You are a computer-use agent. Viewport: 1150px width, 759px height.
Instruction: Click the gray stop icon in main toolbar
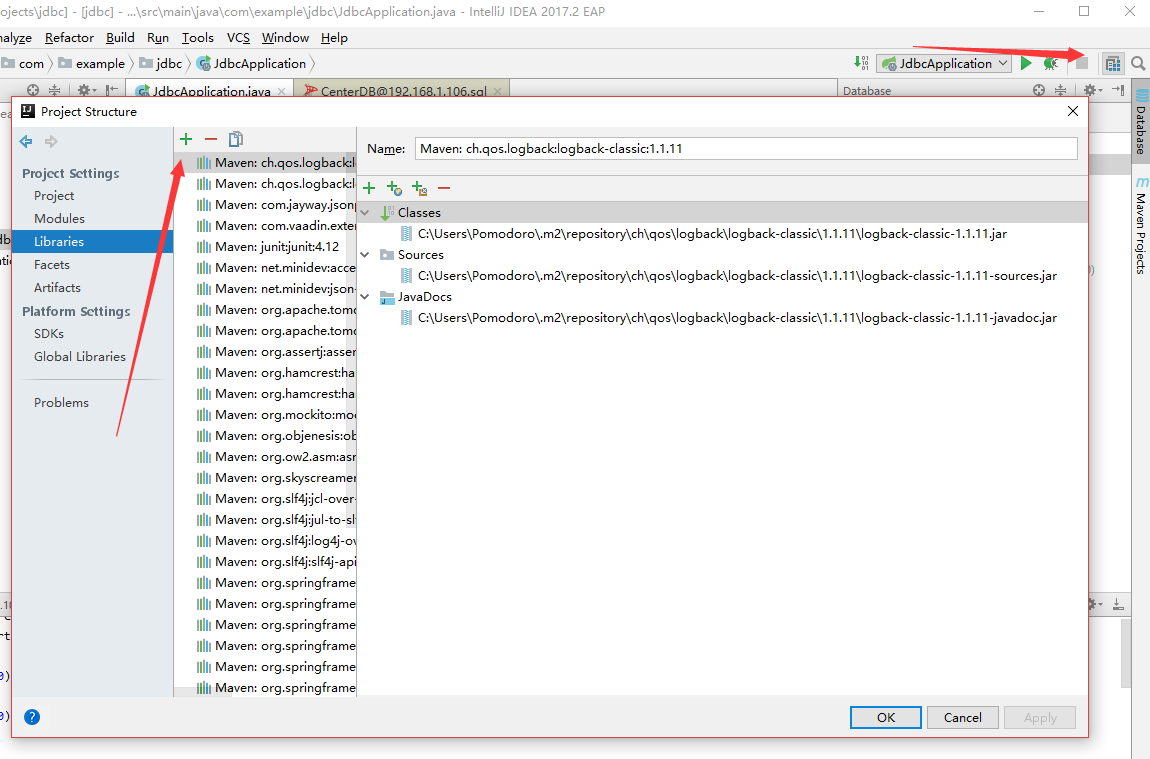pyautogui.click(x=1082, y=64)
